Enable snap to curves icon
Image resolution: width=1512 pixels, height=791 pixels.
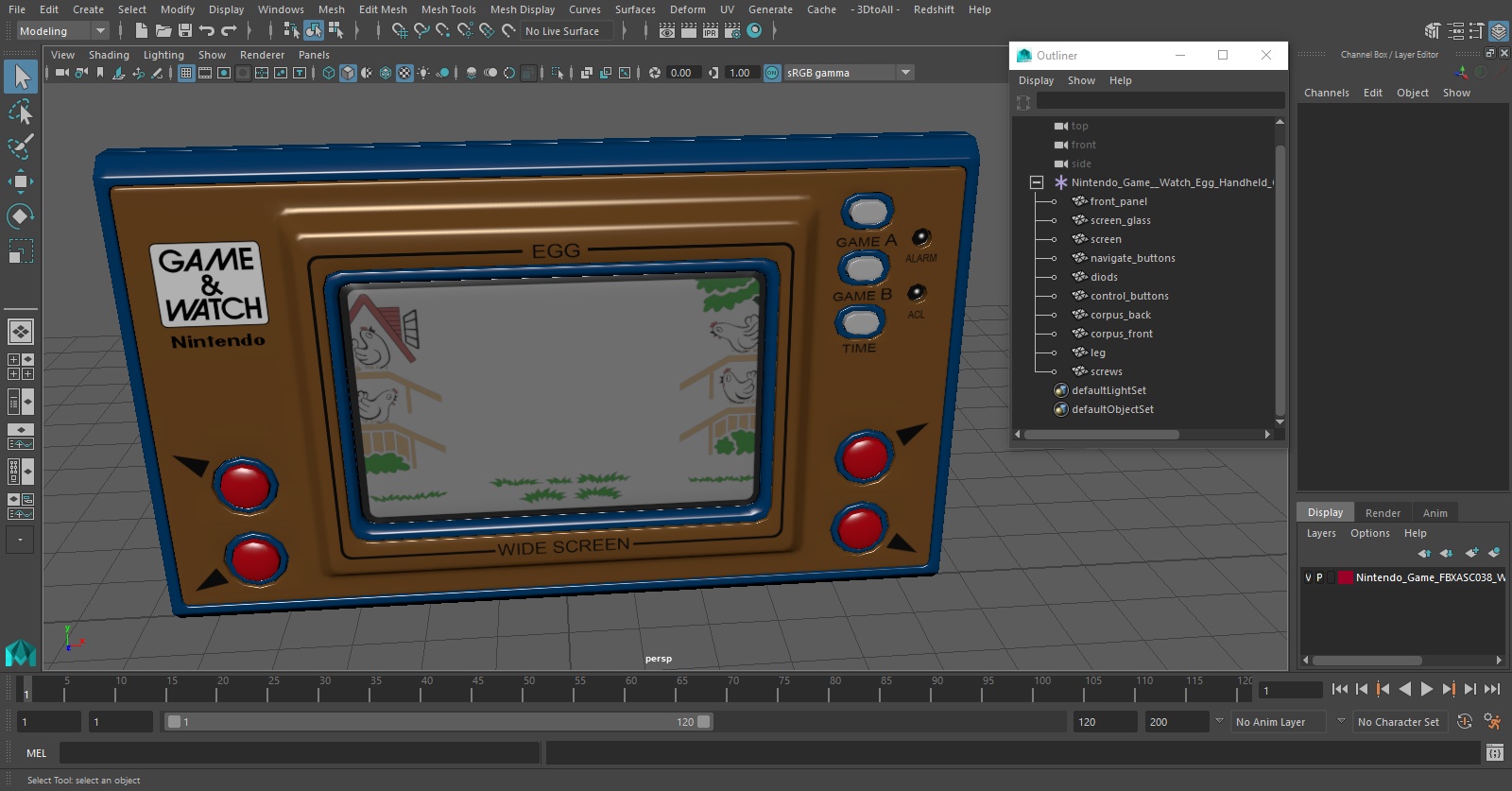coord(421,30)
